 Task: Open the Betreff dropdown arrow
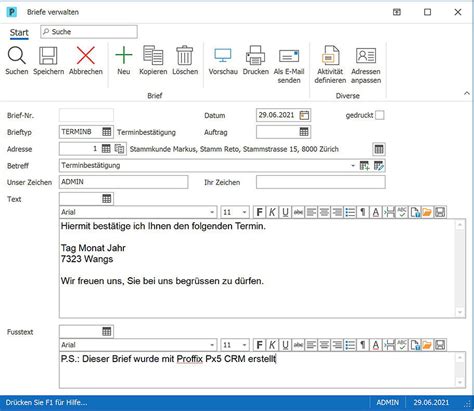353,166
